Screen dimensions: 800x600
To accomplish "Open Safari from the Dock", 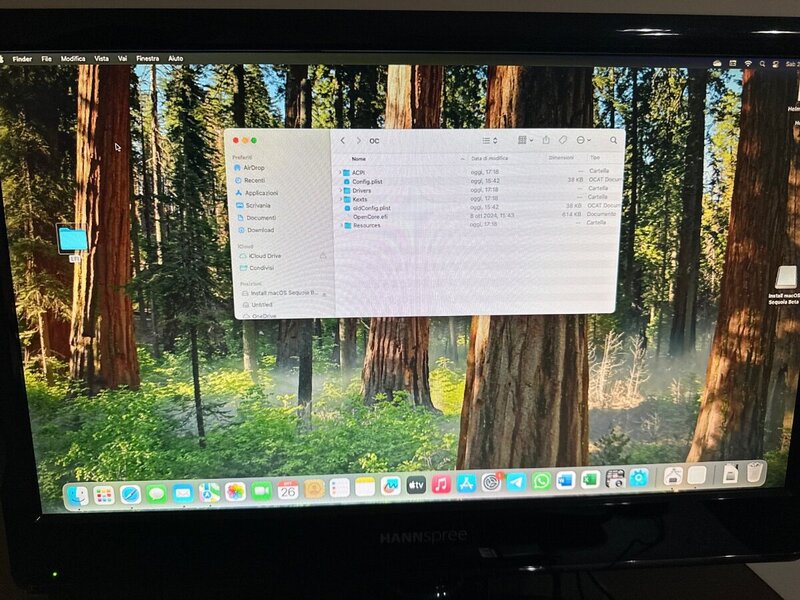I will point(130,494).
